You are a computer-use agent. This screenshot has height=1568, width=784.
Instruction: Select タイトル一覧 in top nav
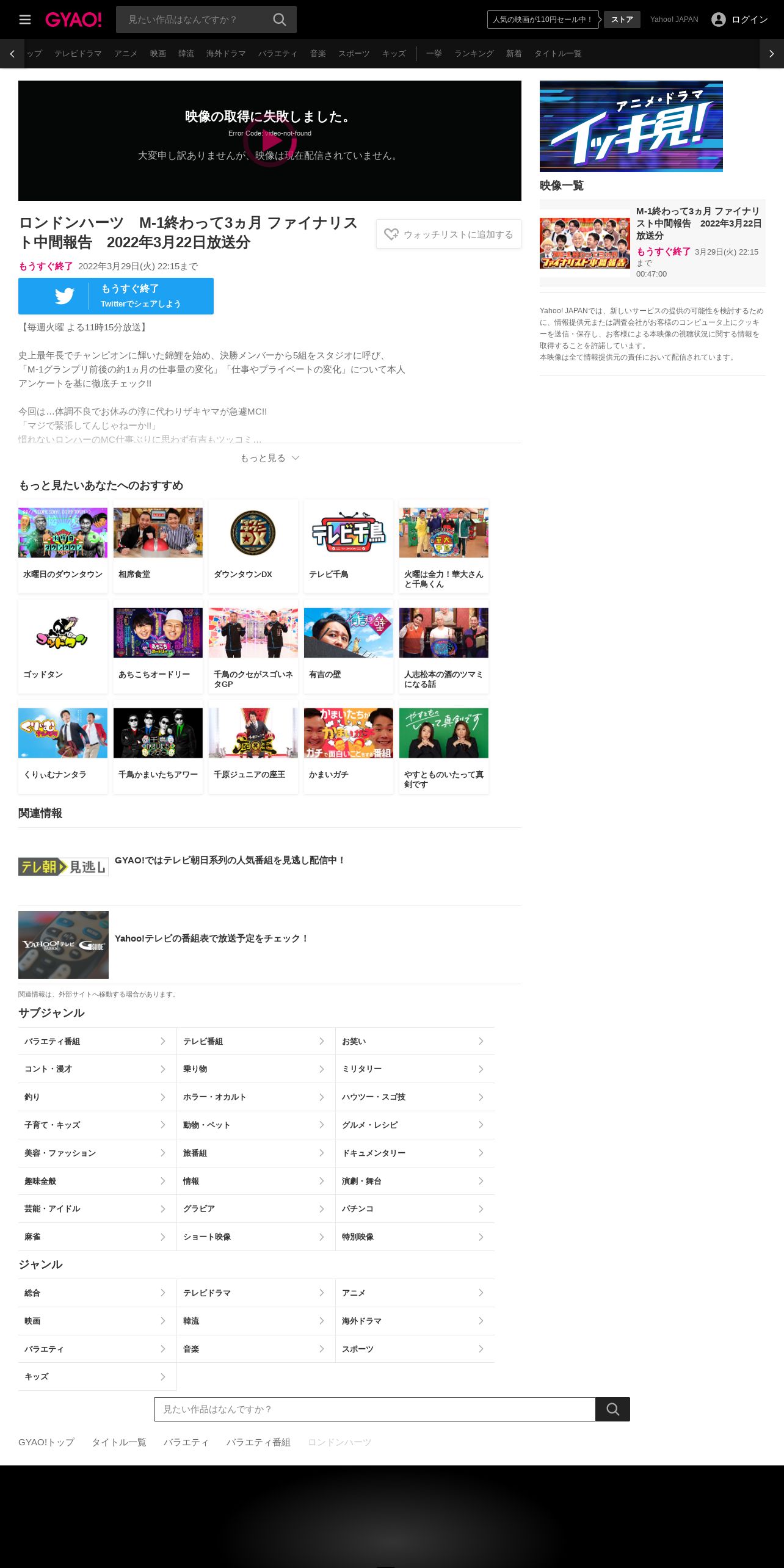click(557, 54)
